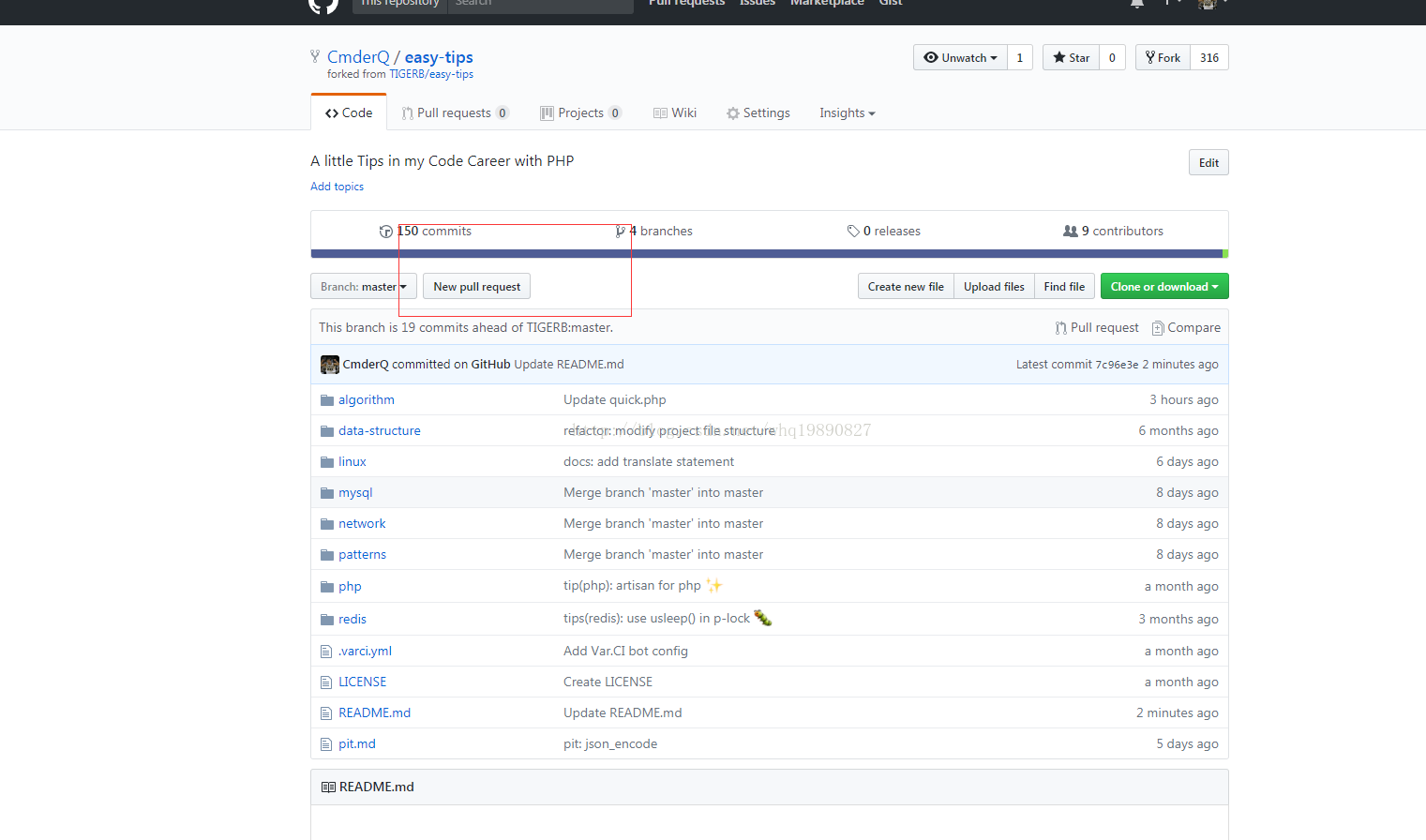Click New pull request button

click(x=476, y=287)
